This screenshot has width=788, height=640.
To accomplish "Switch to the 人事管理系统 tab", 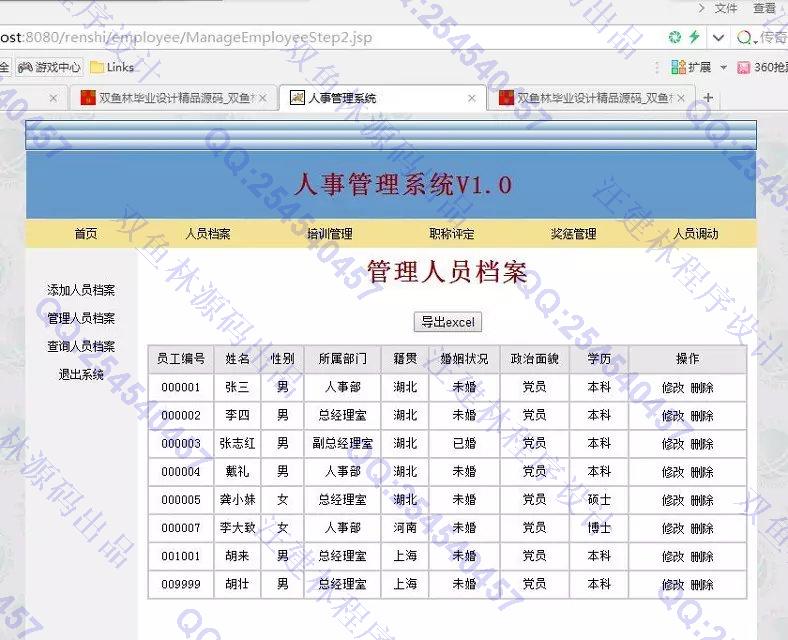I will point(382,98).
